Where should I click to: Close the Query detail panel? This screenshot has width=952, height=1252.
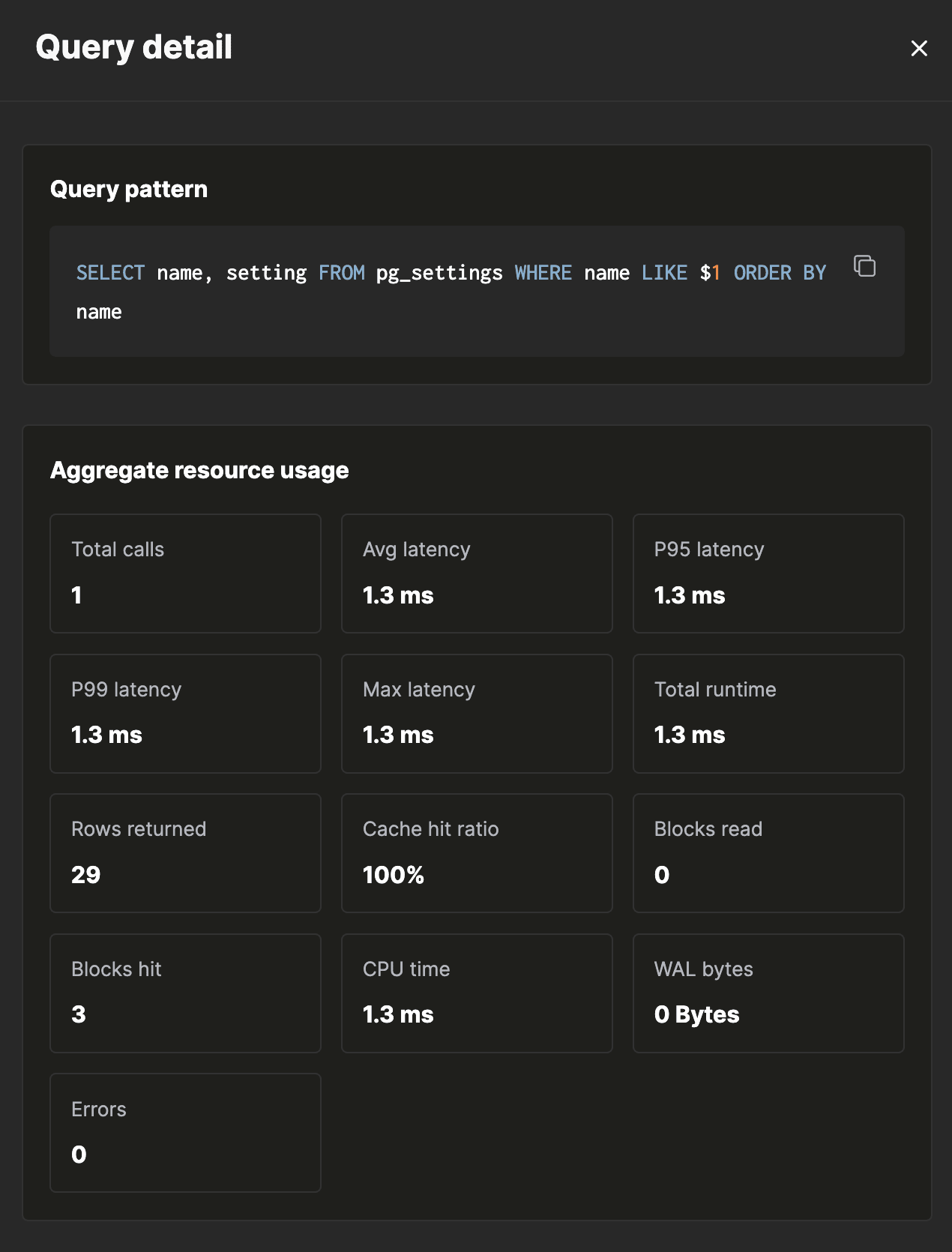(919, 49)
